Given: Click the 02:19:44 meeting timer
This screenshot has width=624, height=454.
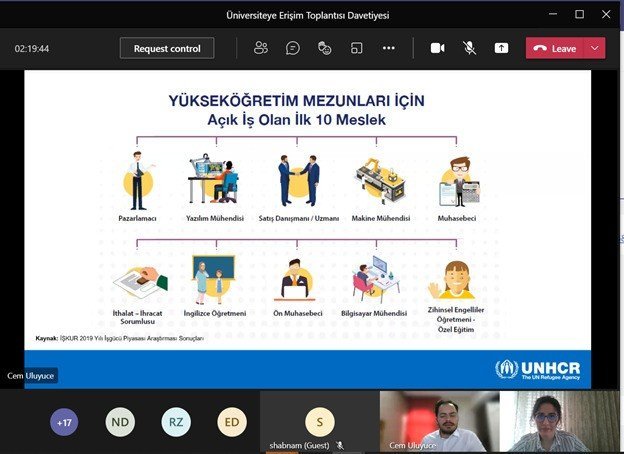Looking at the screenshot, I should tap(32, 48).
